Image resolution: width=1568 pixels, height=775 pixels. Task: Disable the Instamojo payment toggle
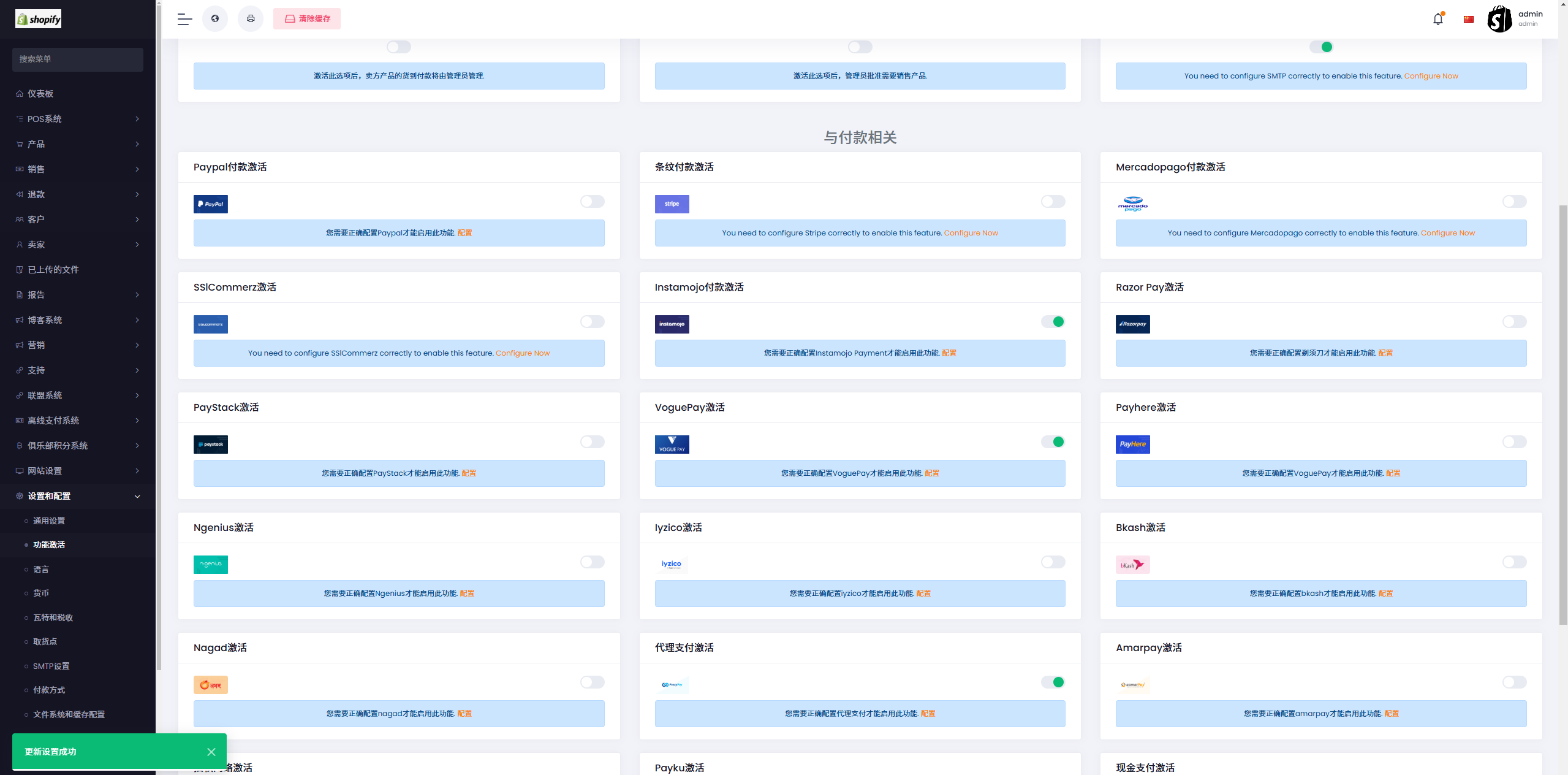point(1053,322)
